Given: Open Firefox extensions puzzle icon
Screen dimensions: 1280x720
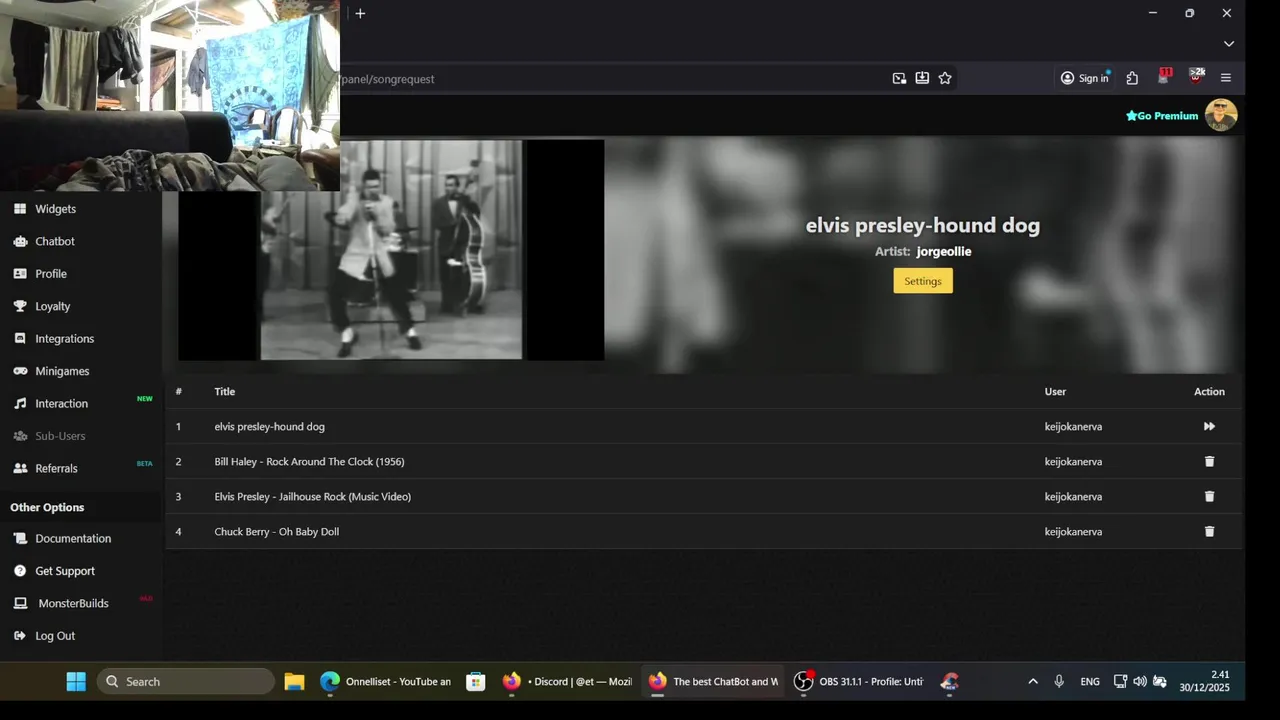Looking at the screenshot, I should pyautogui.click(x=1132, y=78).
